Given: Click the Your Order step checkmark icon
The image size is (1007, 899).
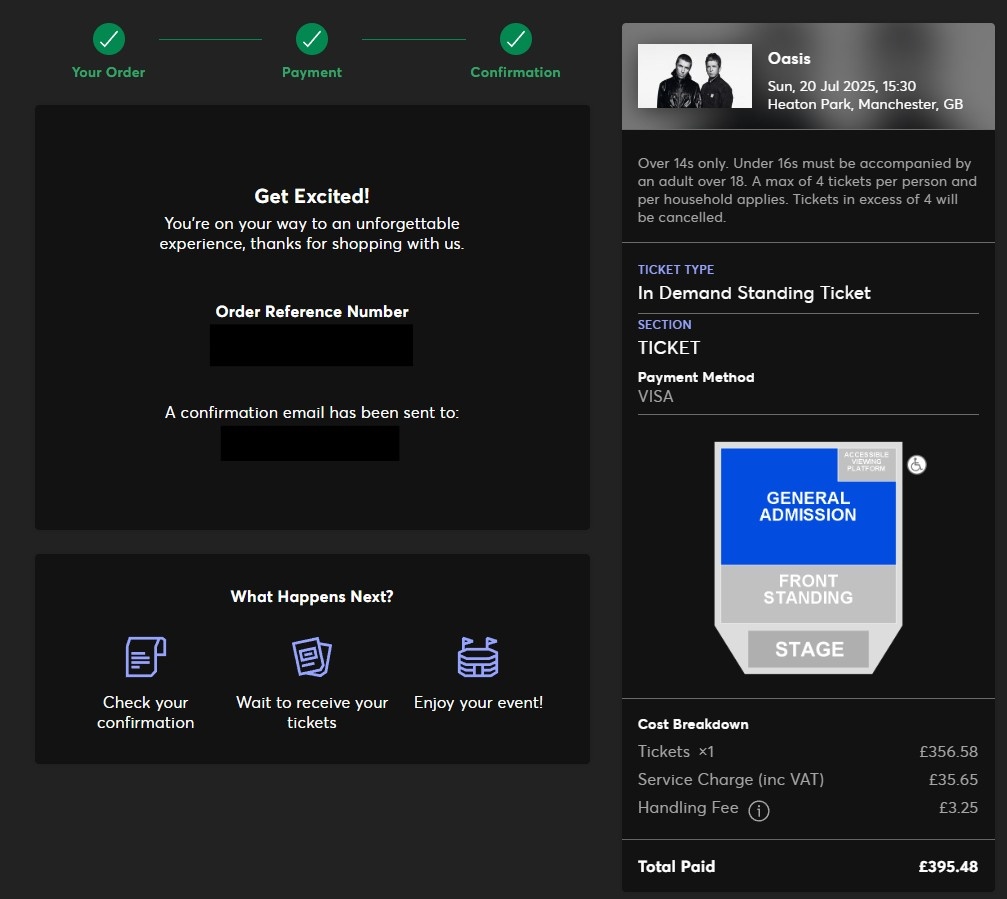Looking at the screenshot, I should tap(109, 39).
